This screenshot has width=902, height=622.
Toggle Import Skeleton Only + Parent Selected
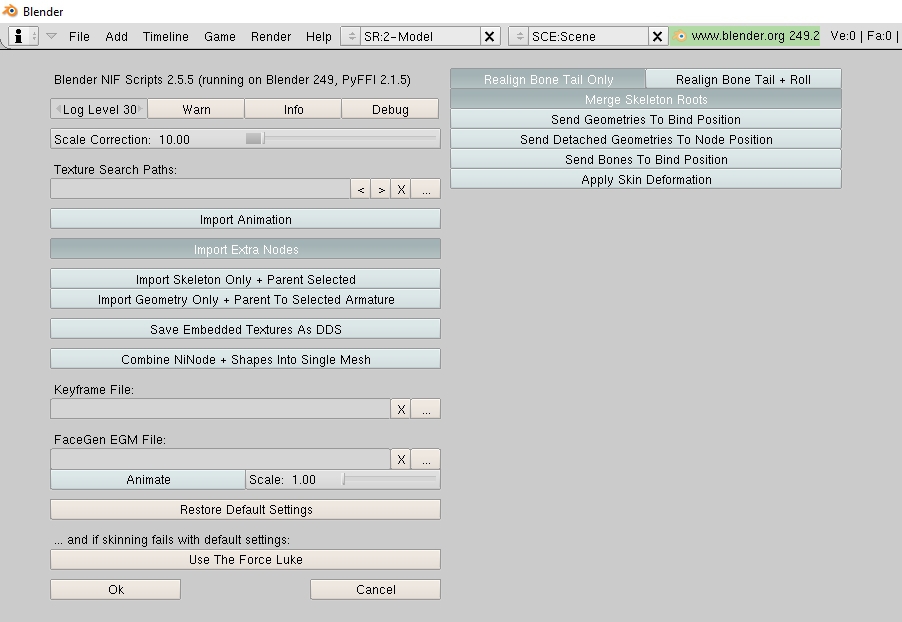tap(246, 278)
